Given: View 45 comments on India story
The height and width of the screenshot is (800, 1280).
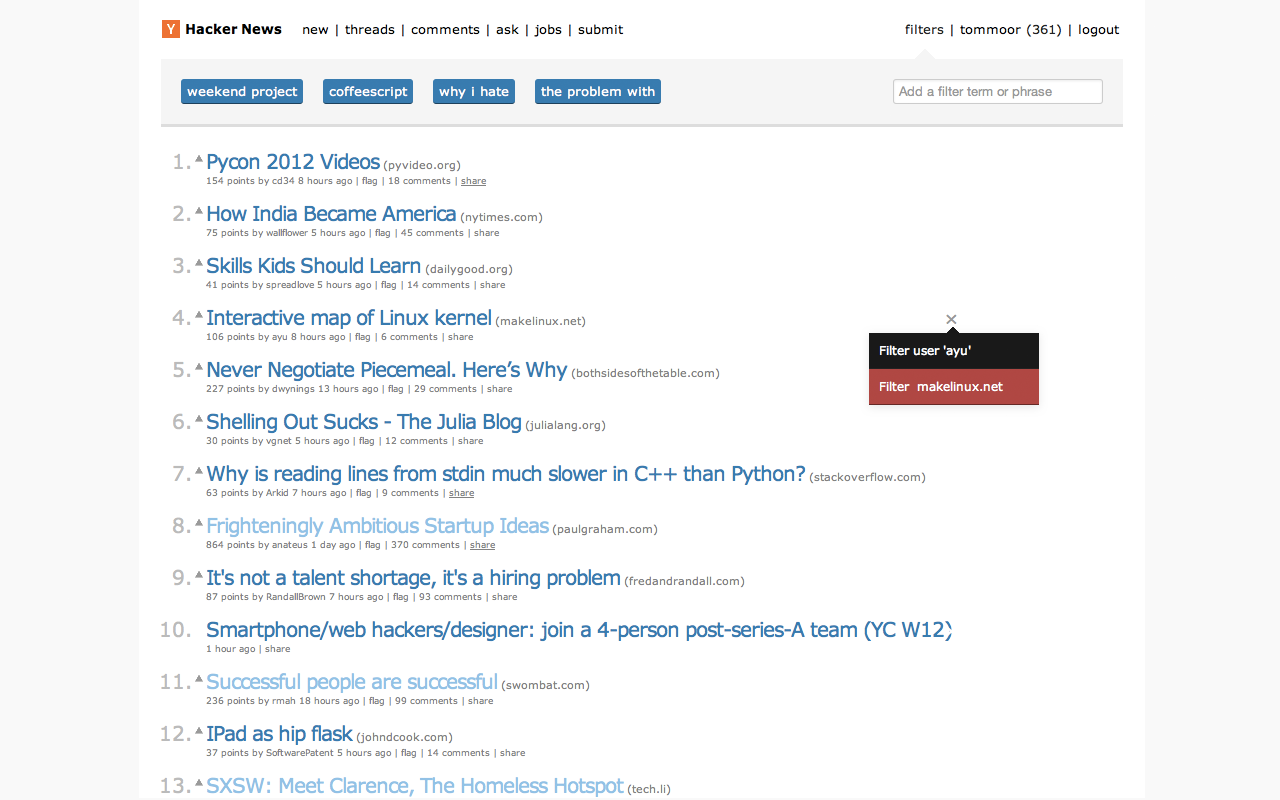Looking at the screenshot, I should tap(432, 233).
